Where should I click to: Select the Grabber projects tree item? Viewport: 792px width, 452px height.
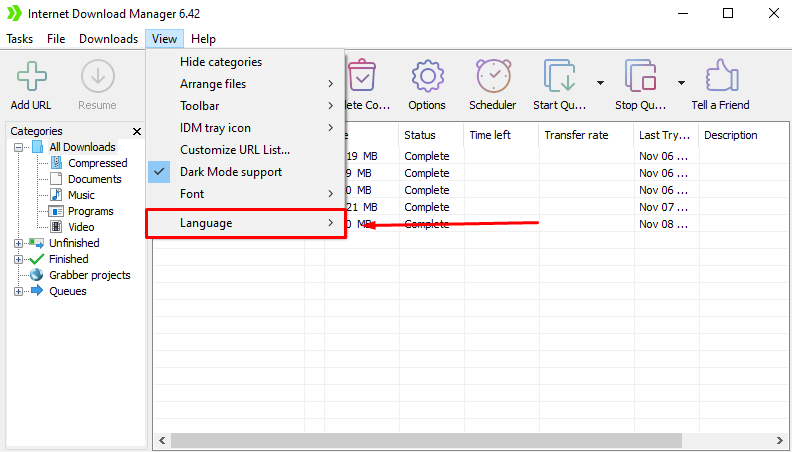pyautogui.click(x=90, y=275)
